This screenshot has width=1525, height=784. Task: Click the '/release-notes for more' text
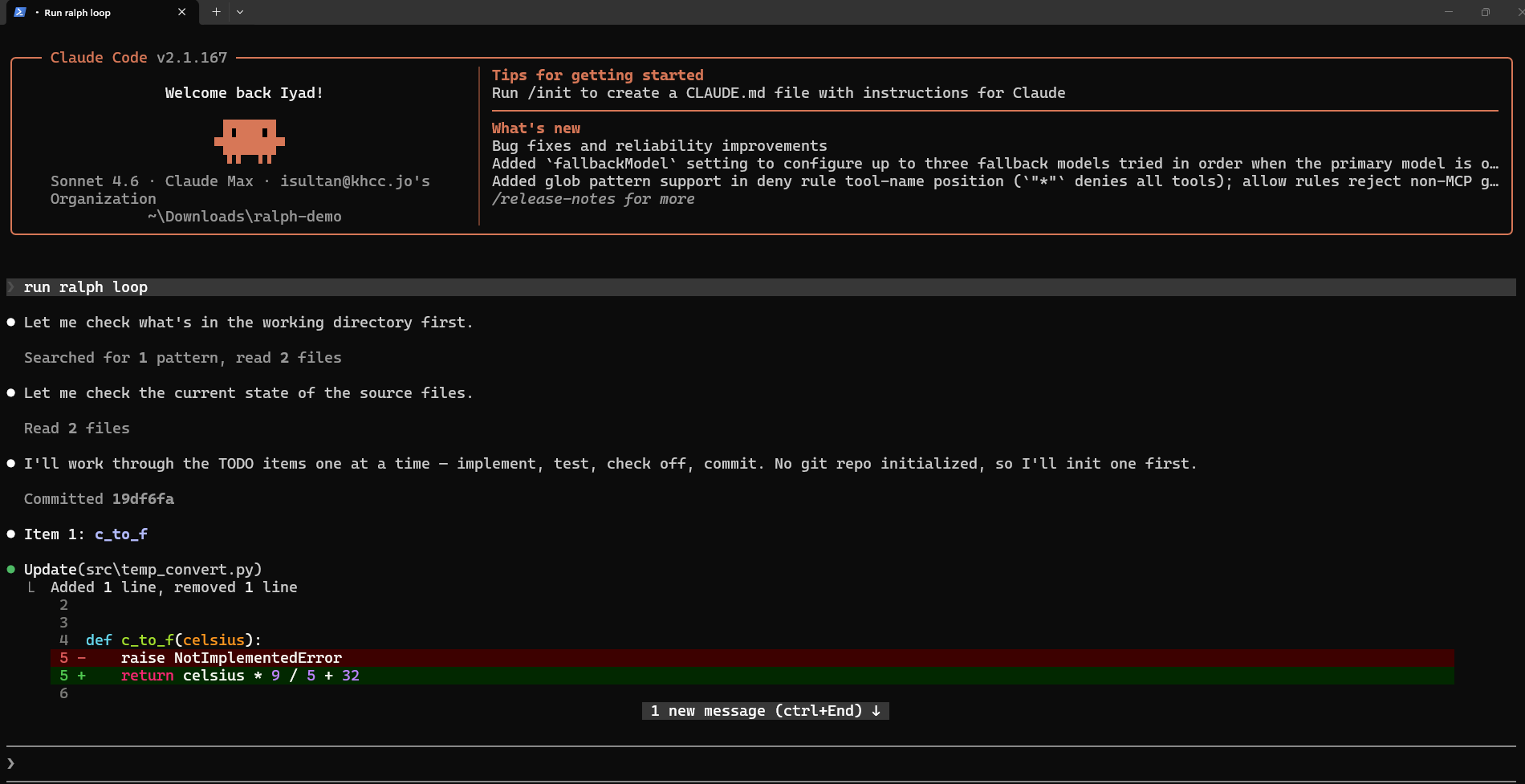[x=593, y=199]
